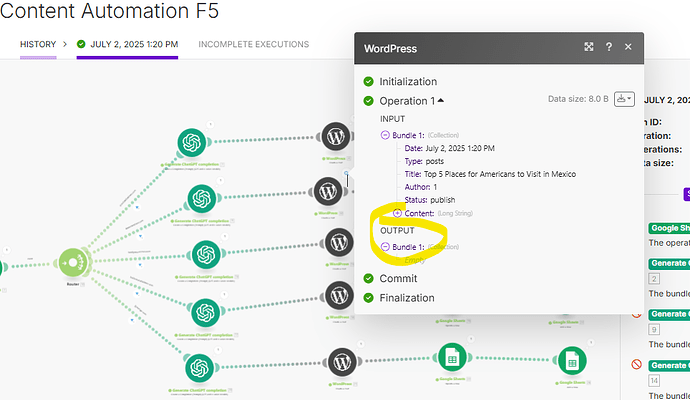This screenshot has height=400, width=690.
Task: Click the Author: 1 field
Action: tap(421, 187)
